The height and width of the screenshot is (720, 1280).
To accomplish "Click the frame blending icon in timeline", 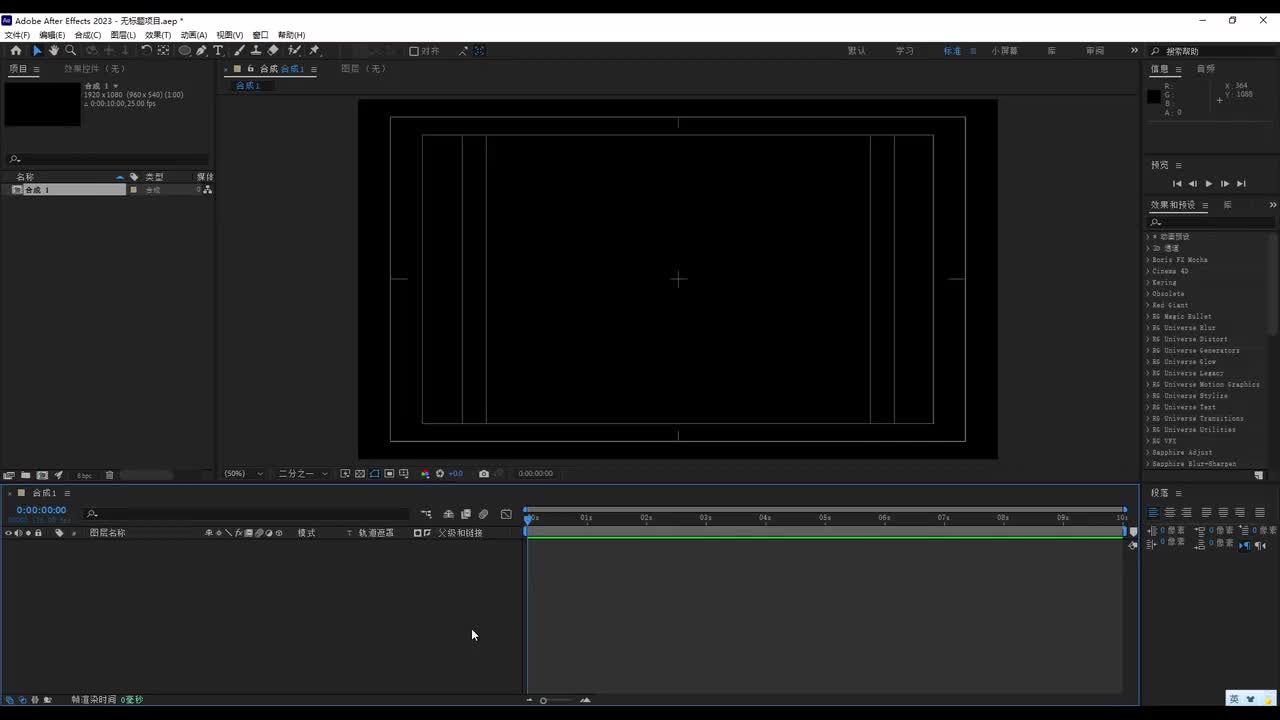I will (466, 514).
